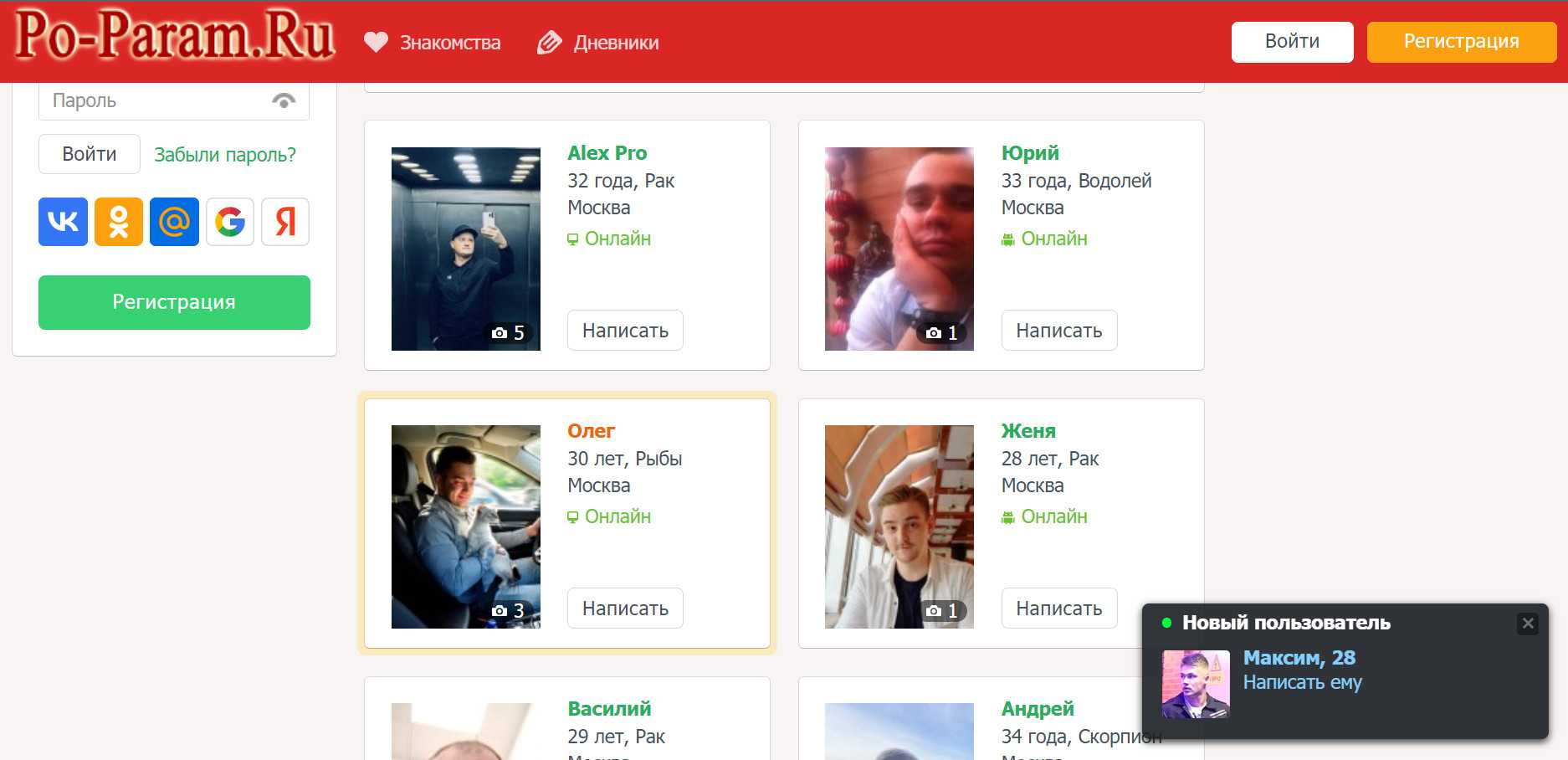Open Олег's profile photo thumbnail
Screen dimensions: 1568x760
pyautogui.click(x=466, y=526)
